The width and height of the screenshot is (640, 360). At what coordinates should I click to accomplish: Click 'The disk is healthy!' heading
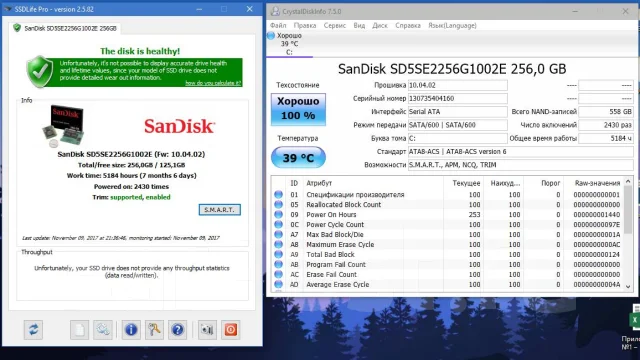140,51
